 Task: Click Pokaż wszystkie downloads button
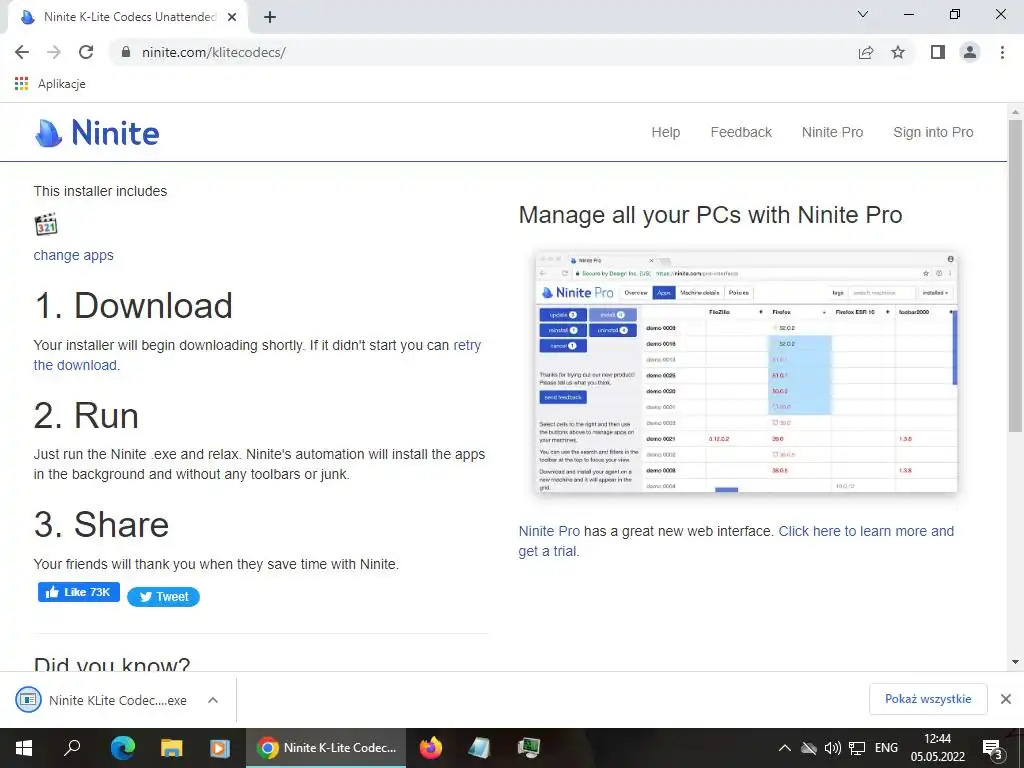tap(927, 699)
